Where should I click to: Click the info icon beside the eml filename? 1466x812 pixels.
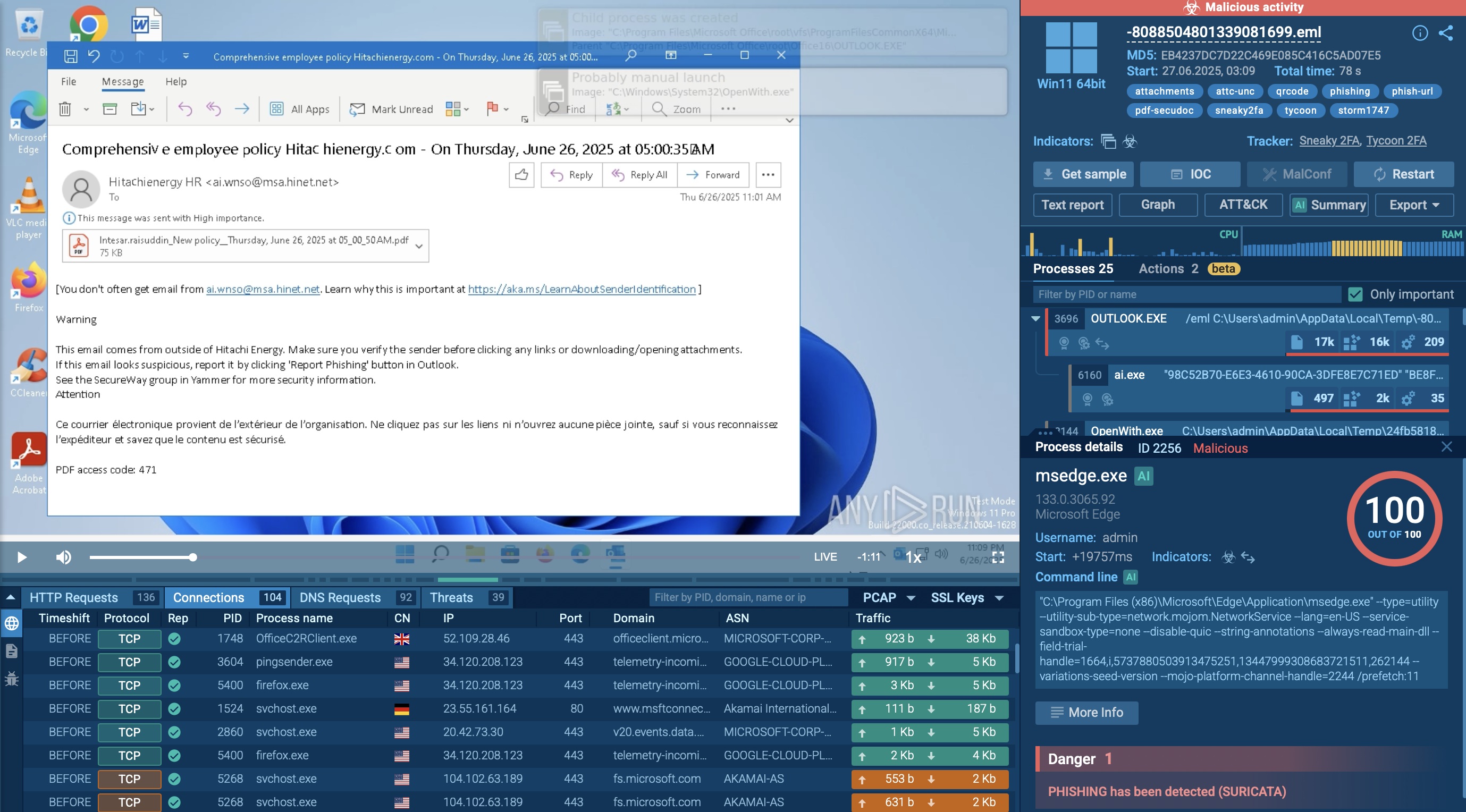(x=1419, y=33)
